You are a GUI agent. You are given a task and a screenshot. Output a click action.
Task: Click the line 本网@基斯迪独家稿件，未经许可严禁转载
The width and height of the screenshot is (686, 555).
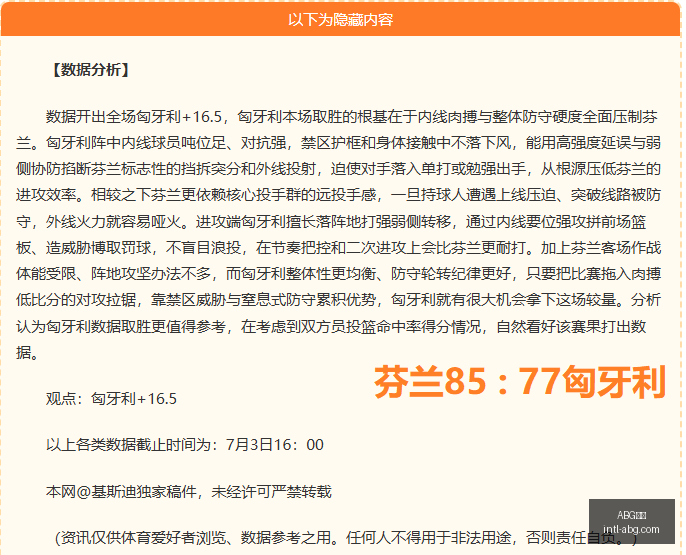189,492
